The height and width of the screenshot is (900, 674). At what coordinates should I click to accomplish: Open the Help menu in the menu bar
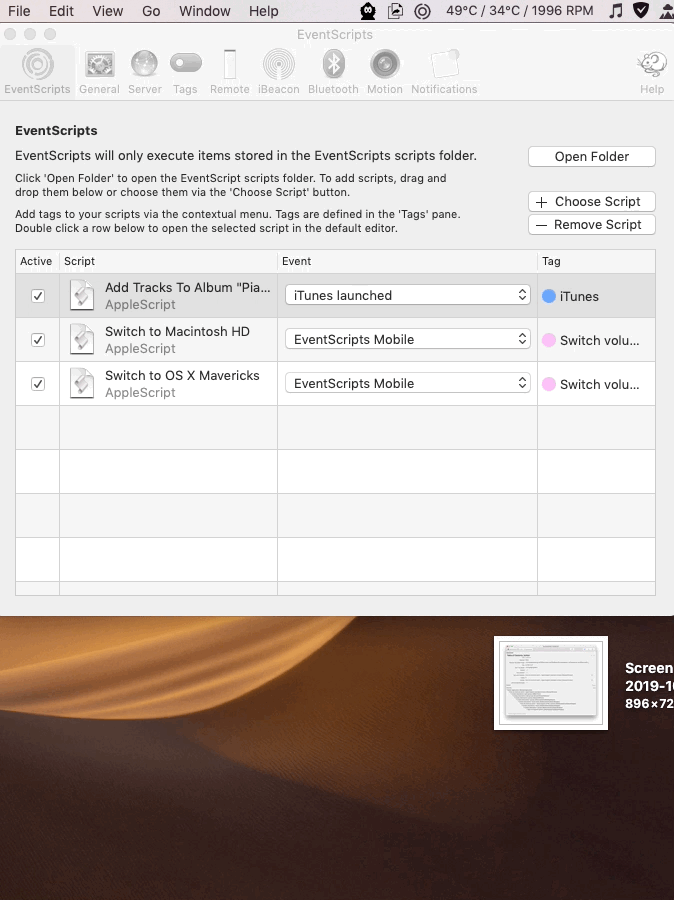coord(264,11)
